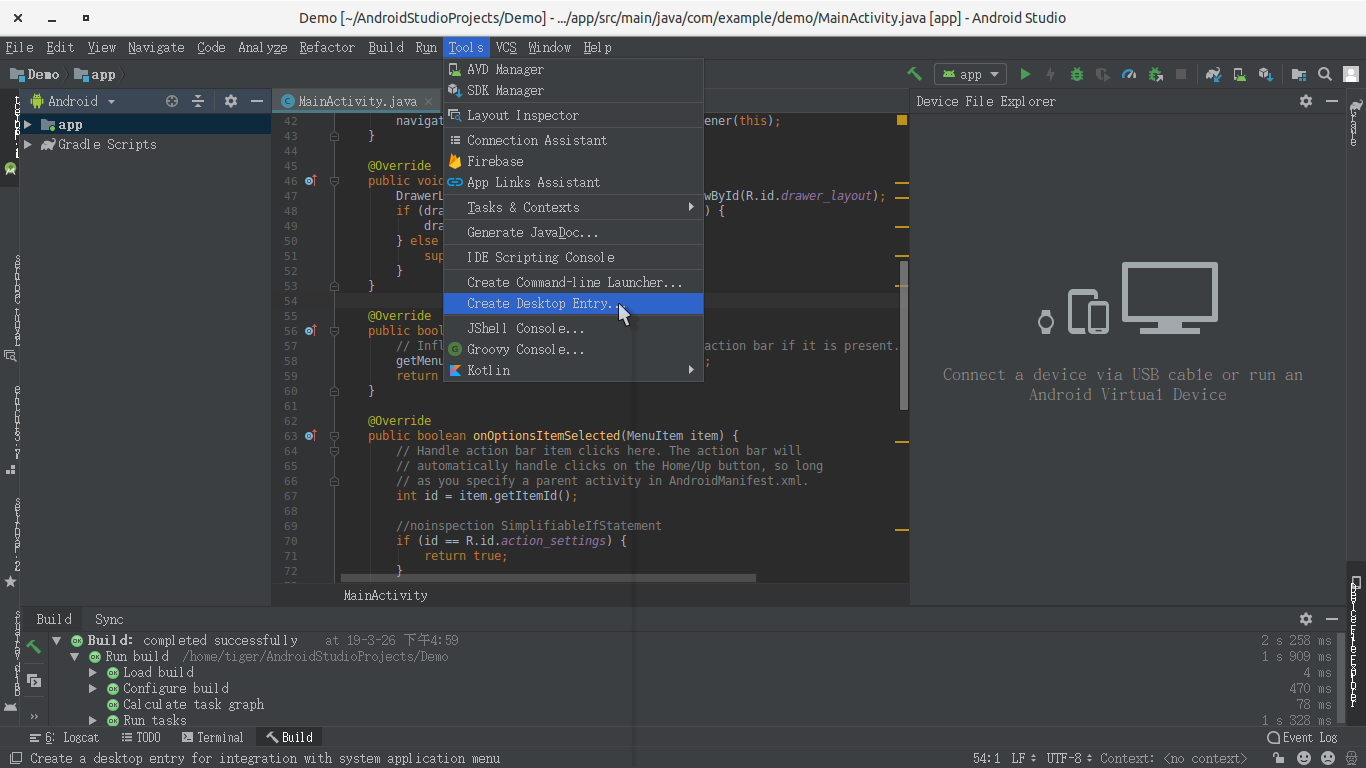Click the tool windows toggle in status bar
The width and height of the screenshot is (1366, 768).
pos(14,759)
